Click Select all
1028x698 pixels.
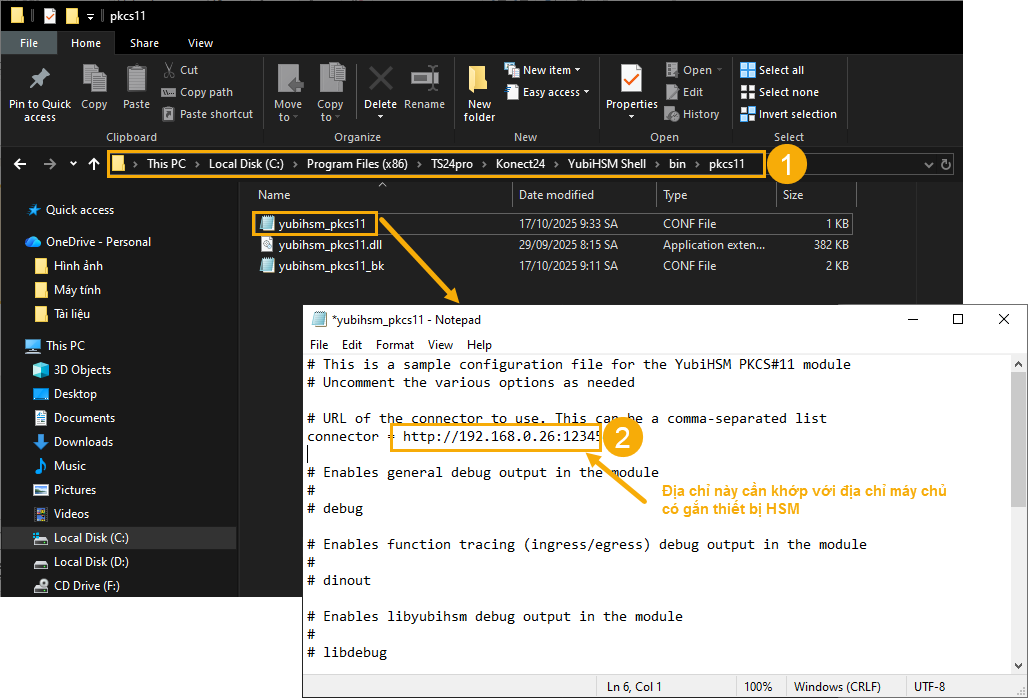tap(772, 70)
